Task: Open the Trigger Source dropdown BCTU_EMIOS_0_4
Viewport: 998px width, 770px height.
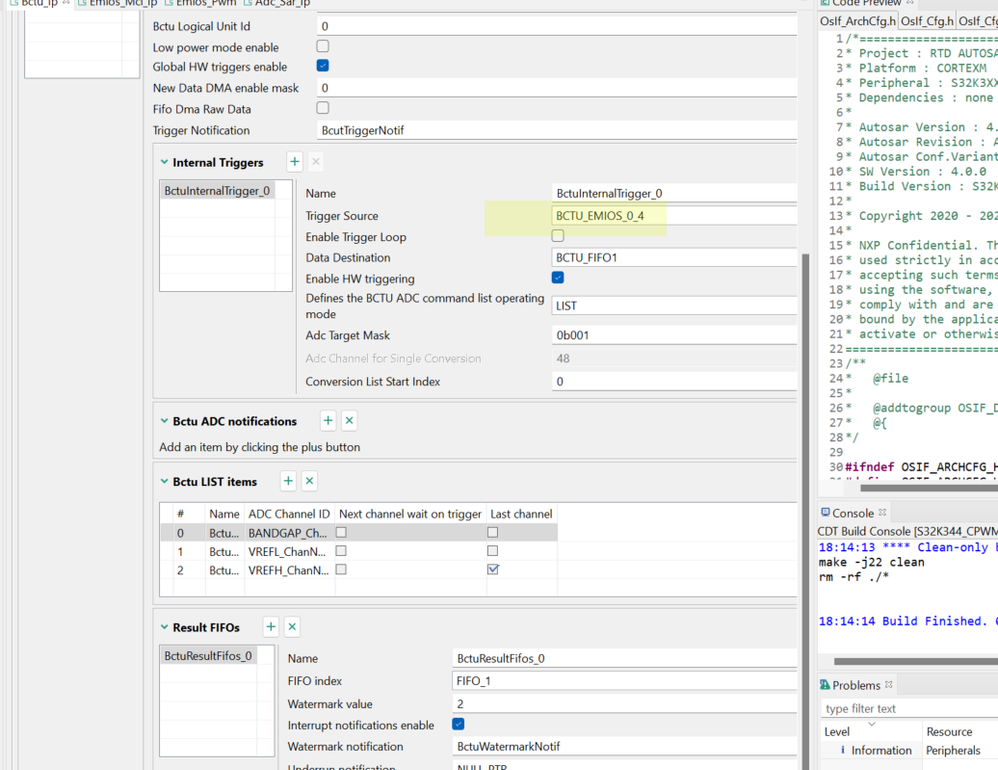Action: coord(674,216)
